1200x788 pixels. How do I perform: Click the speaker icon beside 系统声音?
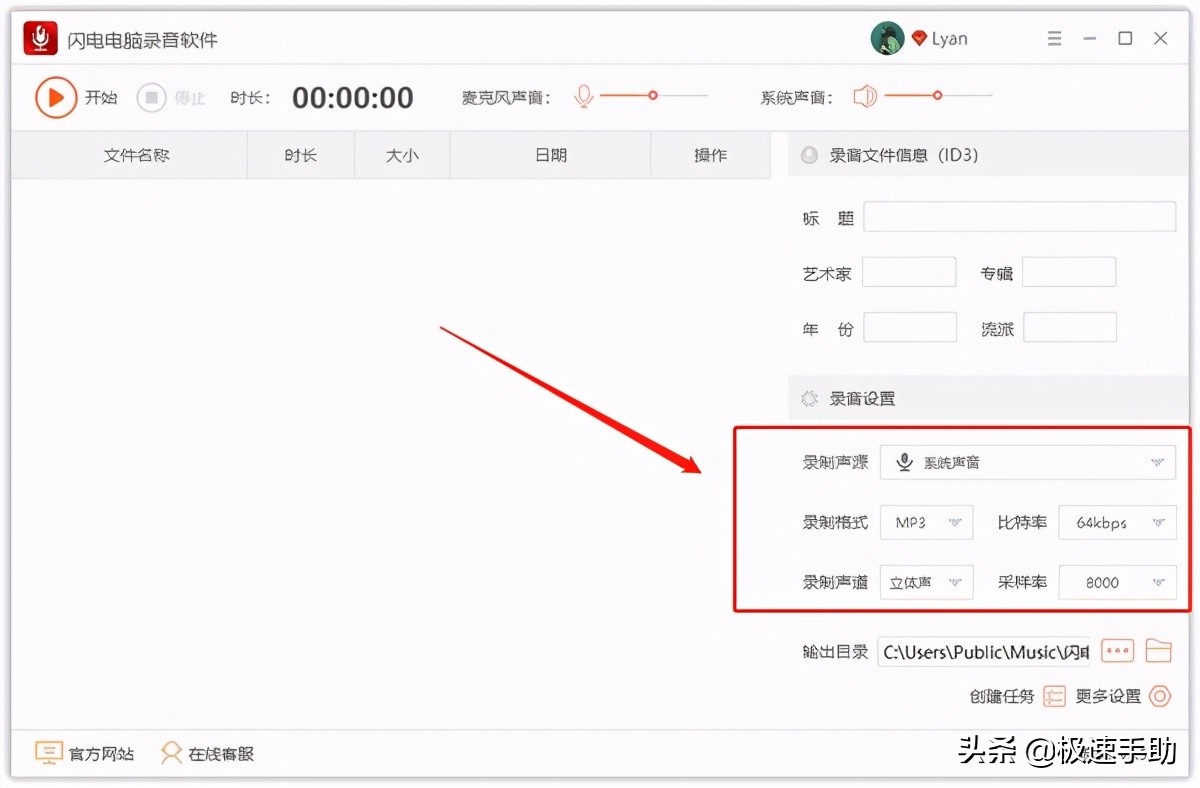click(x=864, y=96)
